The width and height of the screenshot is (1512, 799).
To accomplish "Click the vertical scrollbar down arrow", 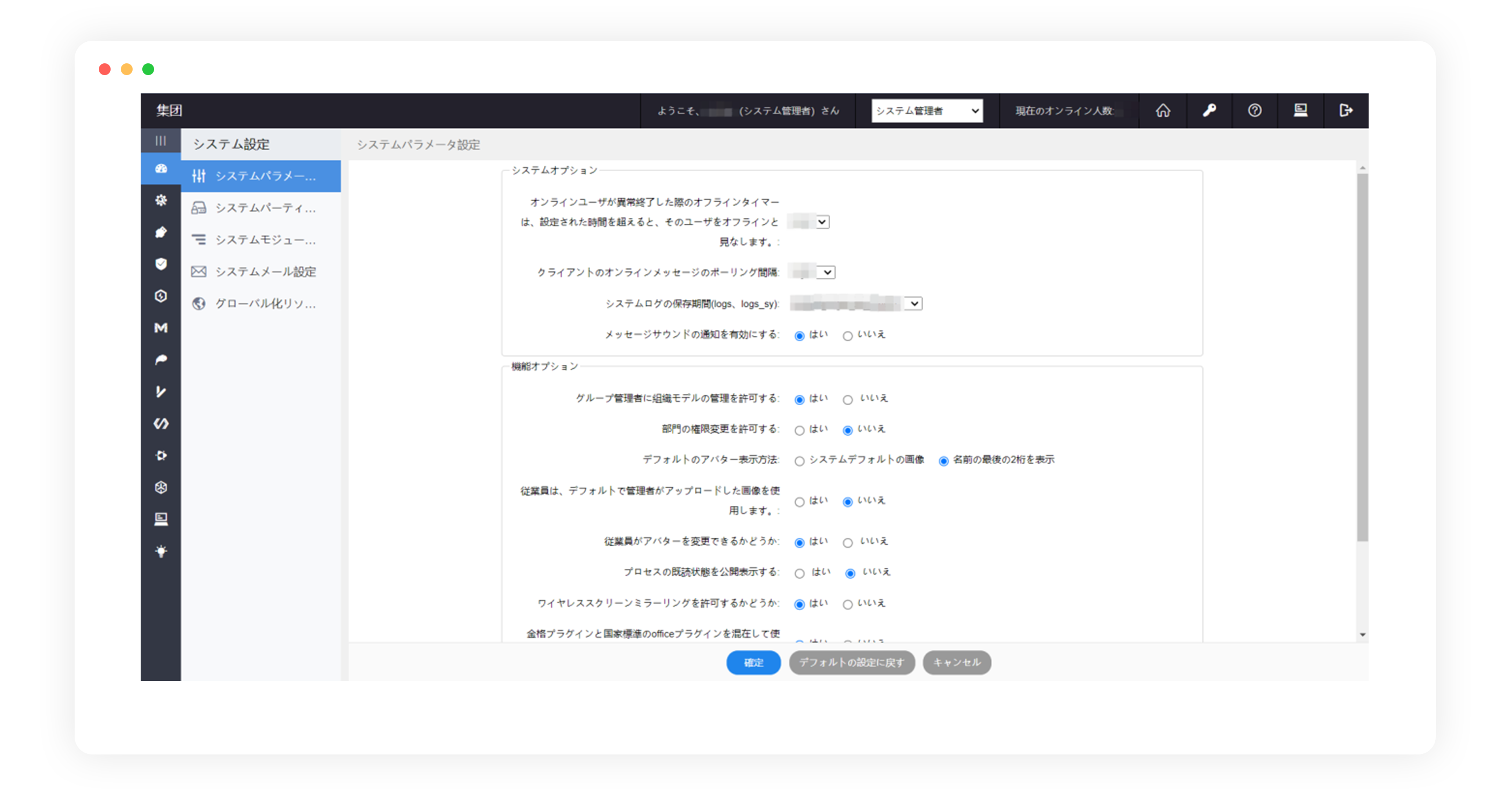I will coord(1362,635).
